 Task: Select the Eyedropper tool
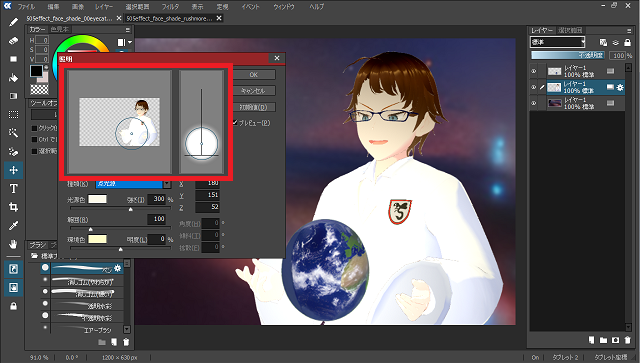click(13, 225)
